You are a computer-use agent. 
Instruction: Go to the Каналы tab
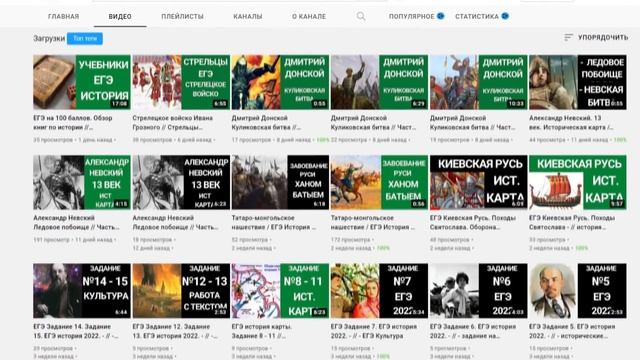coord(248,16)
